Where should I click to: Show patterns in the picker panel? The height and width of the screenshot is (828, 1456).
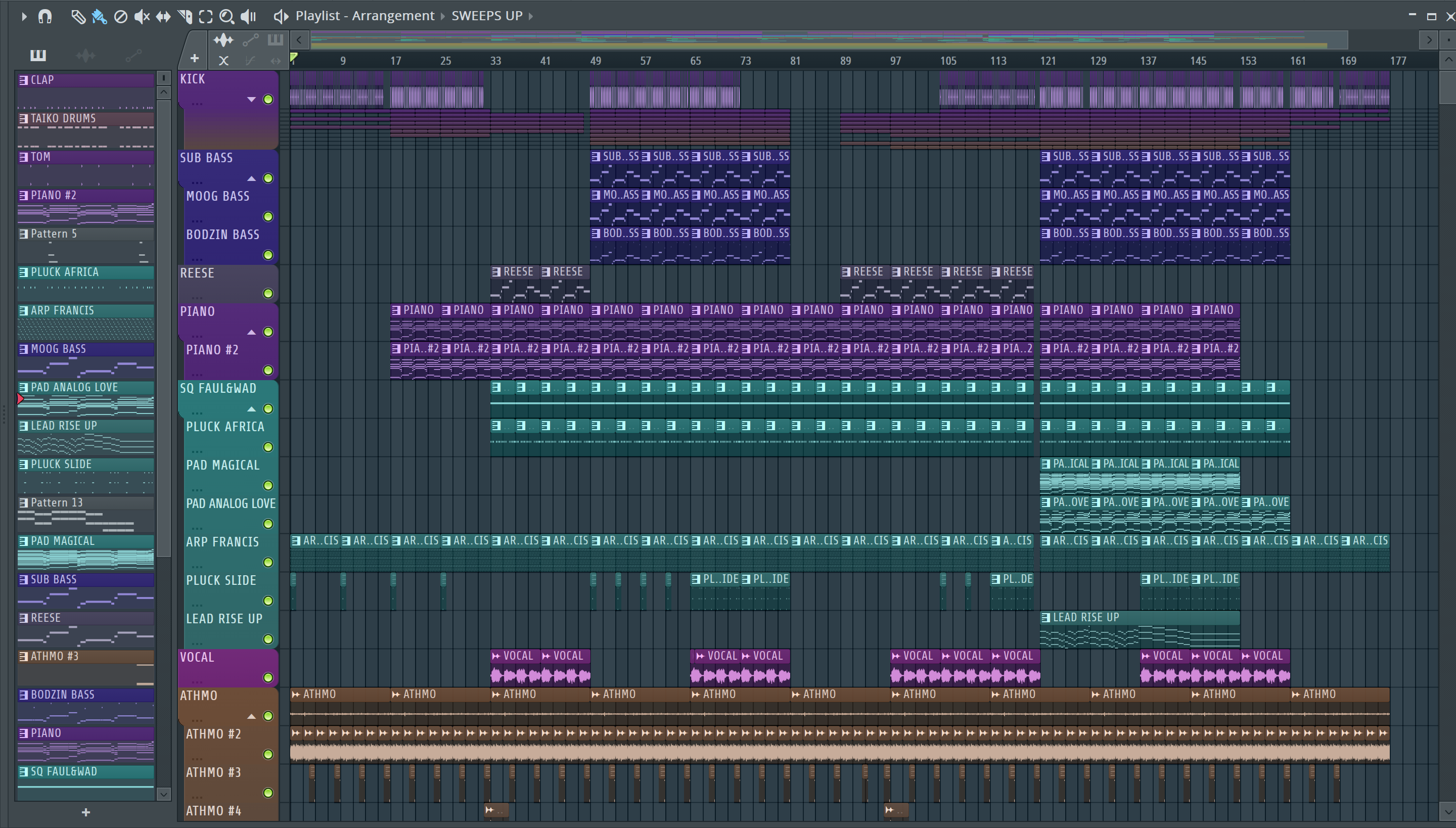pyautogui.click(x=38, y=55)
